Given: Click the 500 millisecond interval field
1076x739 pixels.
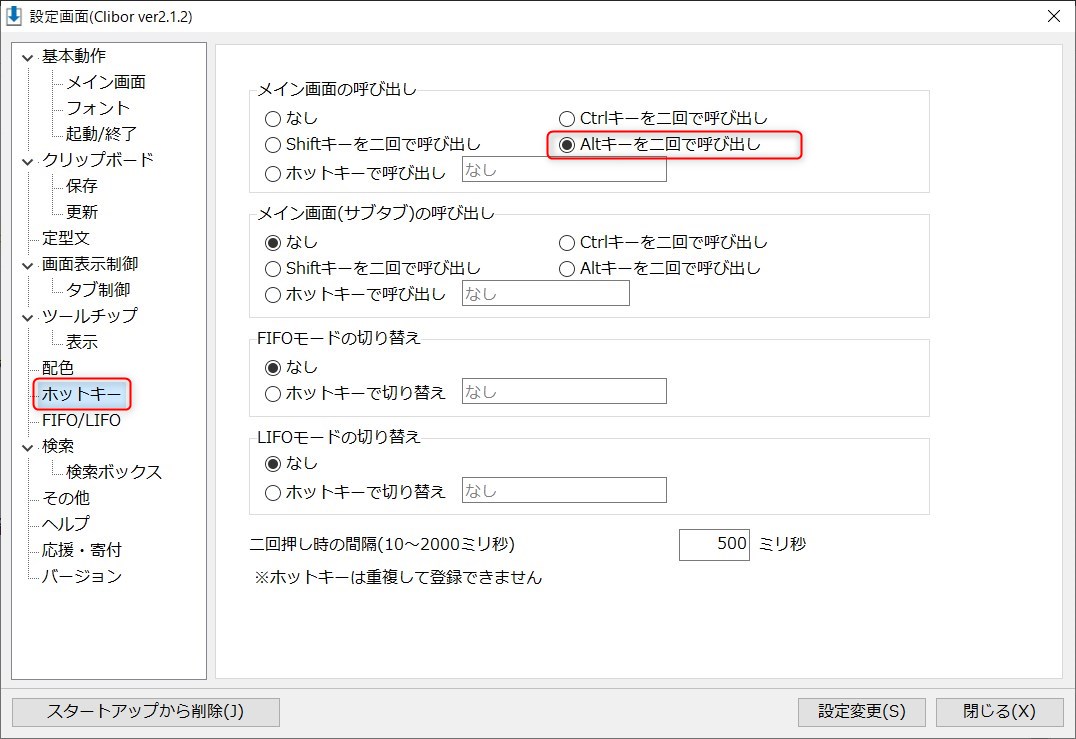Looking at the screenshot, I should click(x=714, y=544).
